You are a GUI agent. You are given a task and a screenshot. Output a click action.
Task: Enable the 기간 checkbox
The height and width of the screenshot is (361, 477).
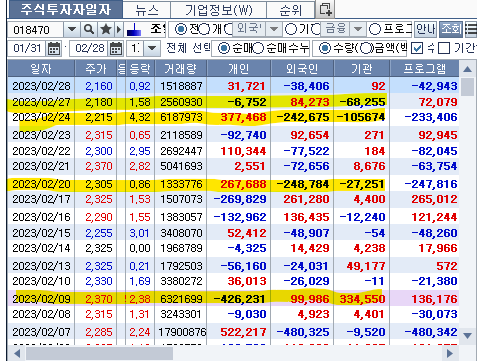tap(444, 49)
